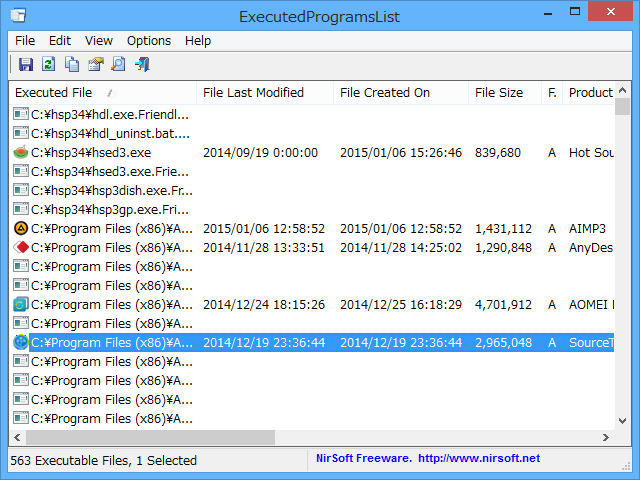Click the hsp3gp.exe.Fri... row icon

(x=21, y=209)
